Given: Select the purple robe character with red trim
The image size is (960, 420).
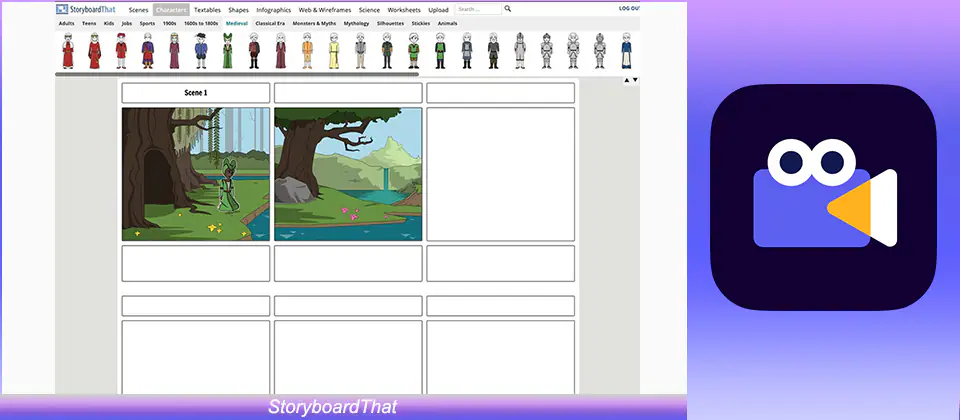Looking at the screenshot, I should (148, 50).
